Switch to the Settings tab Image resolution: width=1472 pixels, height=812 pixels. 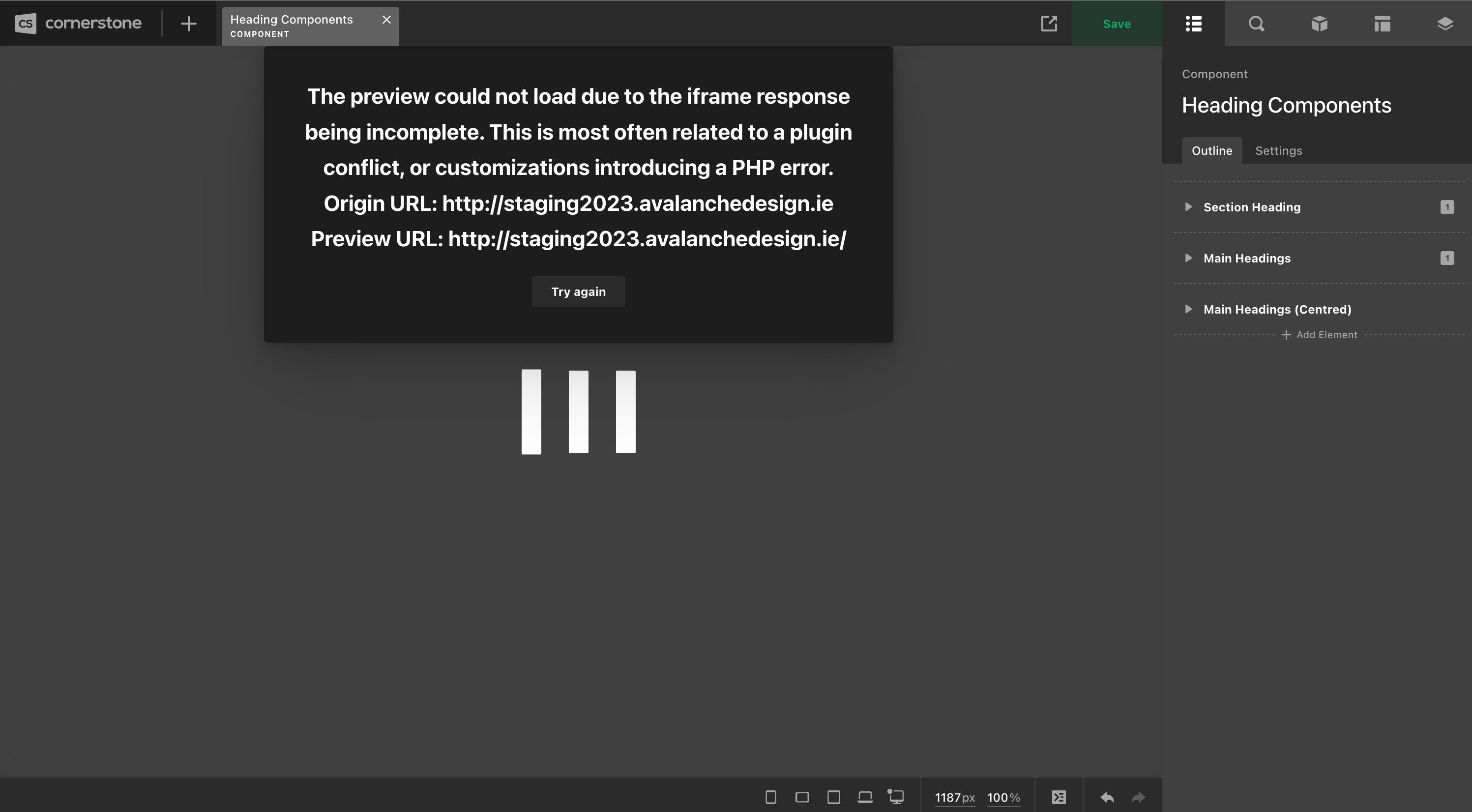pos(1278,151)
